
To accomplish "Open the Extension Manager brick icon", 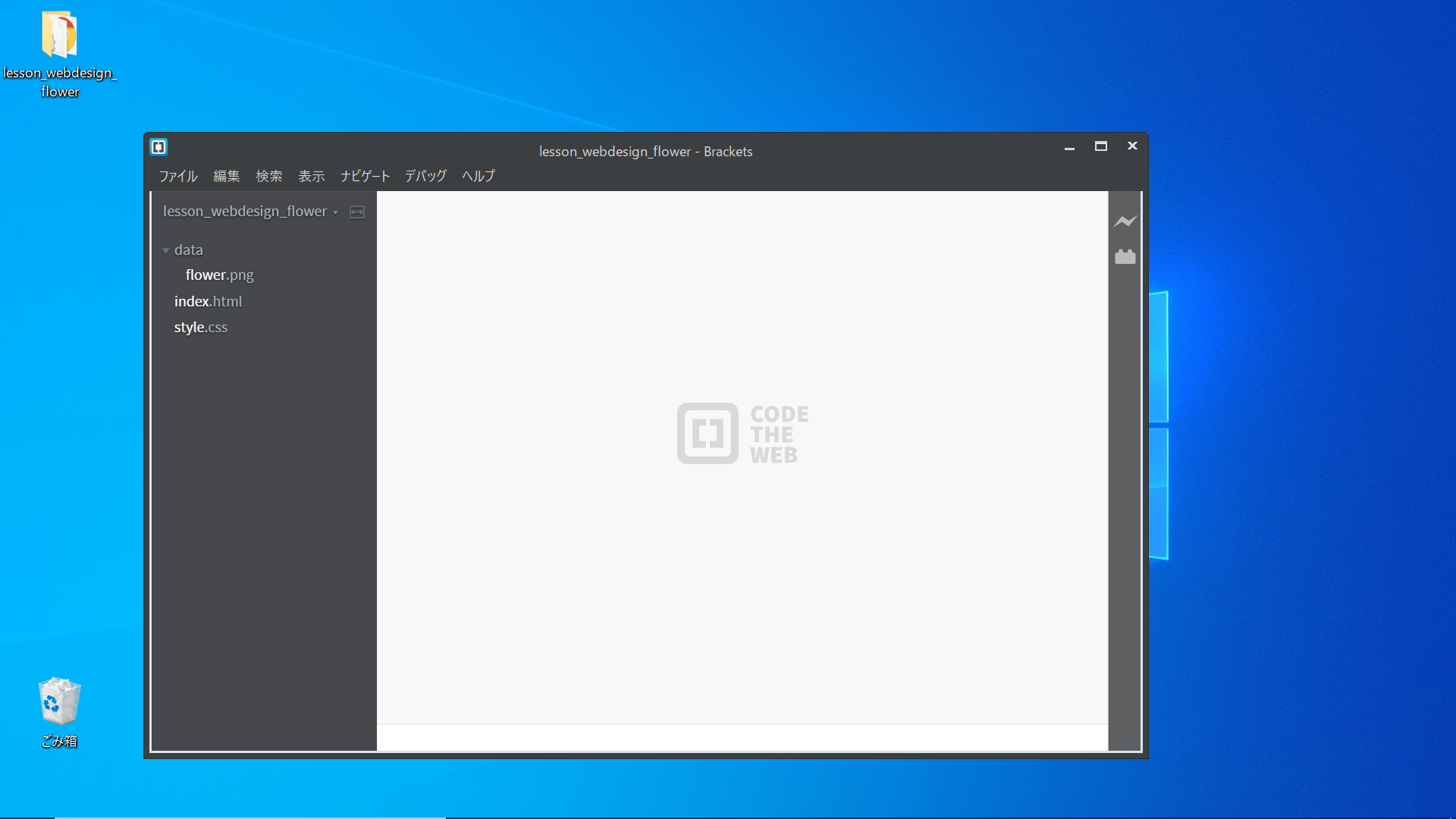I will pos(1125,256).
